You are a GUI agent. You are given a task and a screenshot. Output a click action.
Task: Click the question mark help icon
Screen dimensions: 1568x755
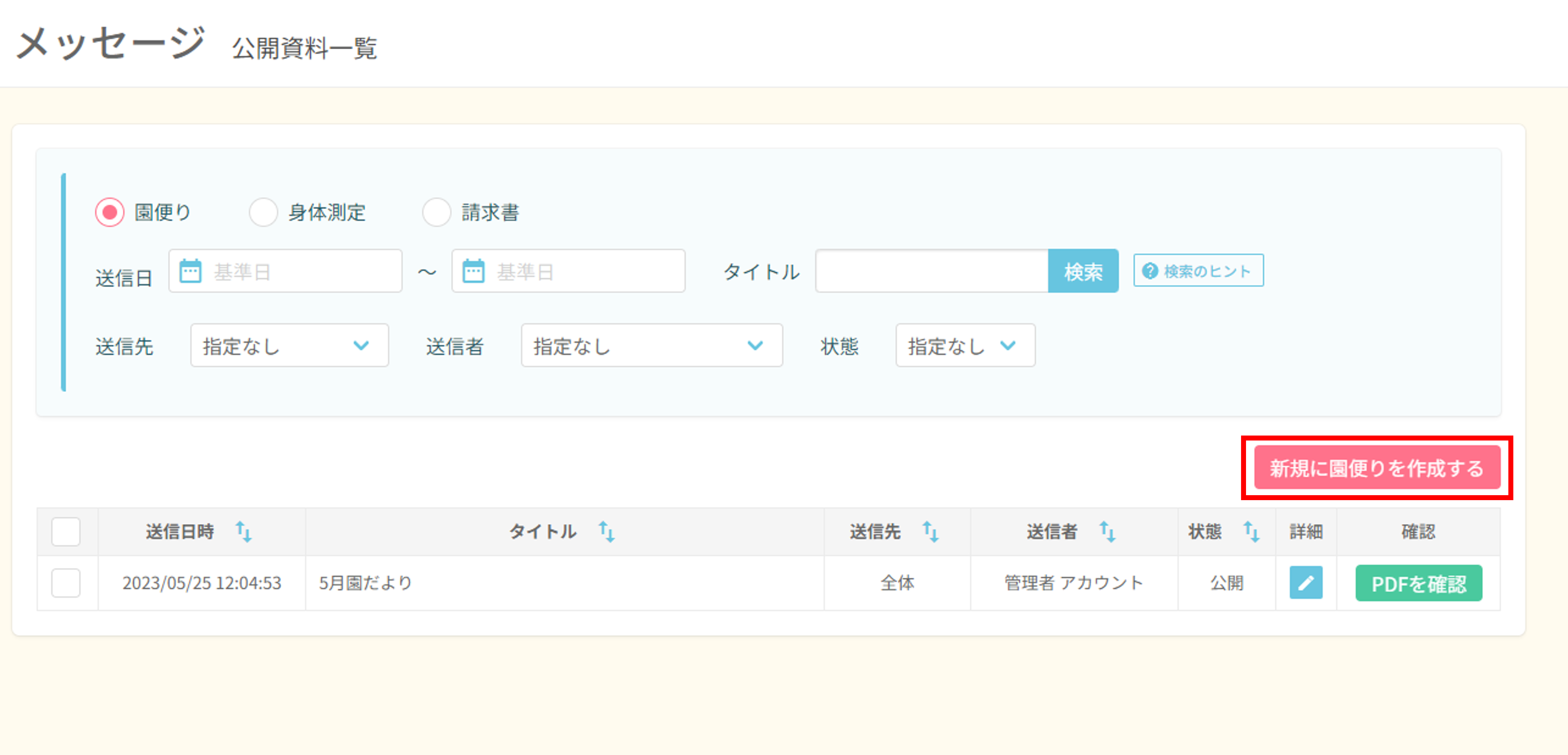(x=1150, y=271)
